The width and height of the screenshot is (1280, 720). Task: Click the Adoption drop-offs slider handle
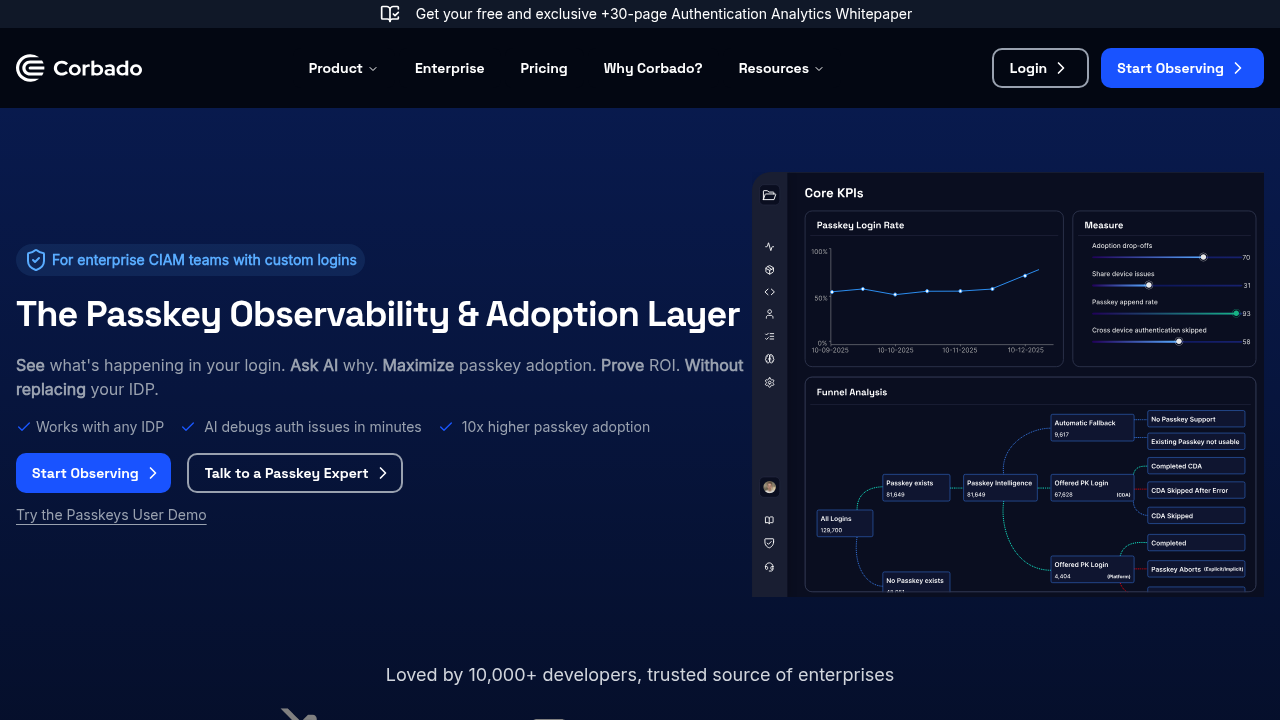[1203, 257]
